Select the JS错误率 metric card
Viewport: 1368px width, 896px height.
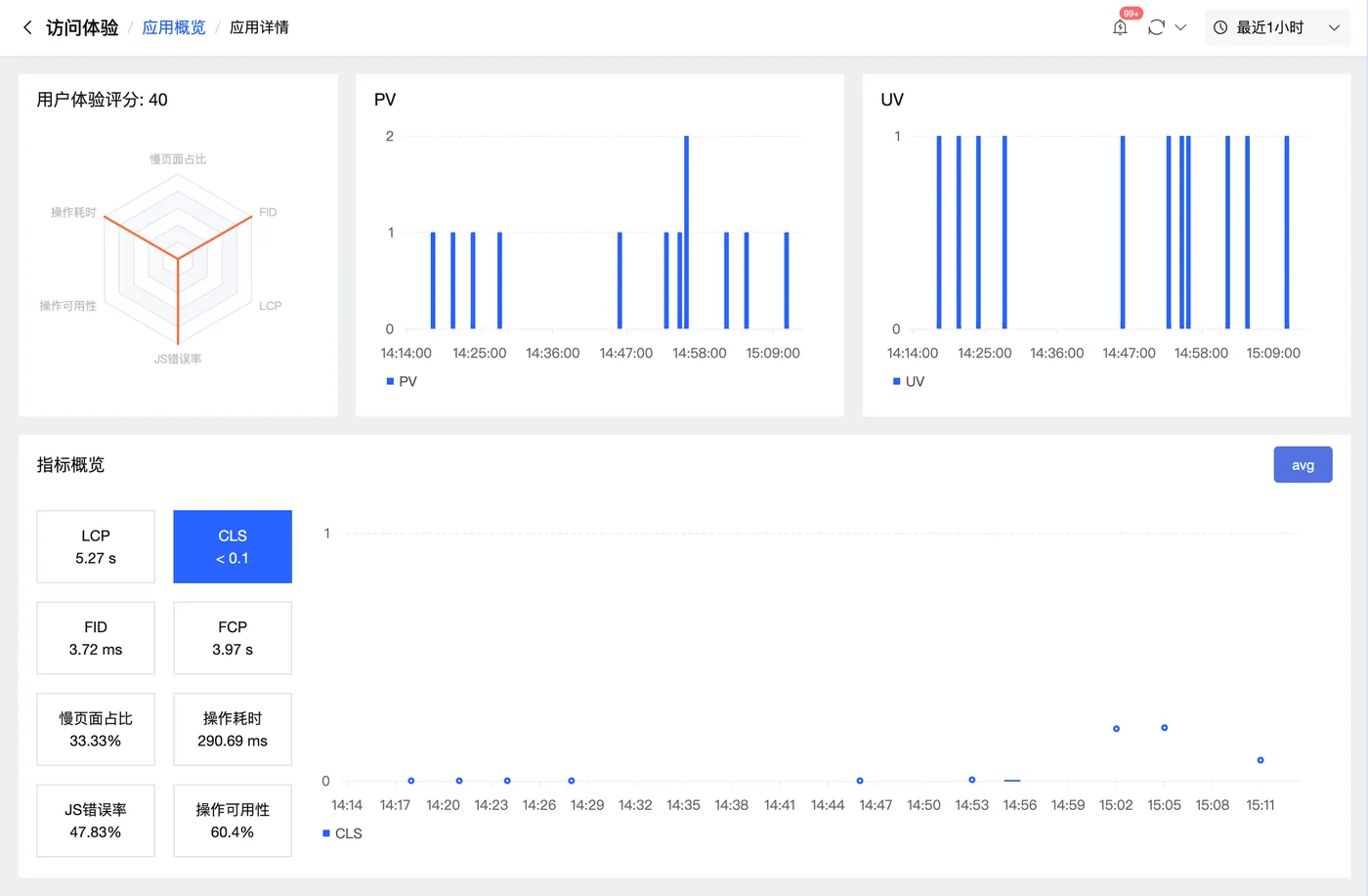pyautogui.click(x=96, y=821)
